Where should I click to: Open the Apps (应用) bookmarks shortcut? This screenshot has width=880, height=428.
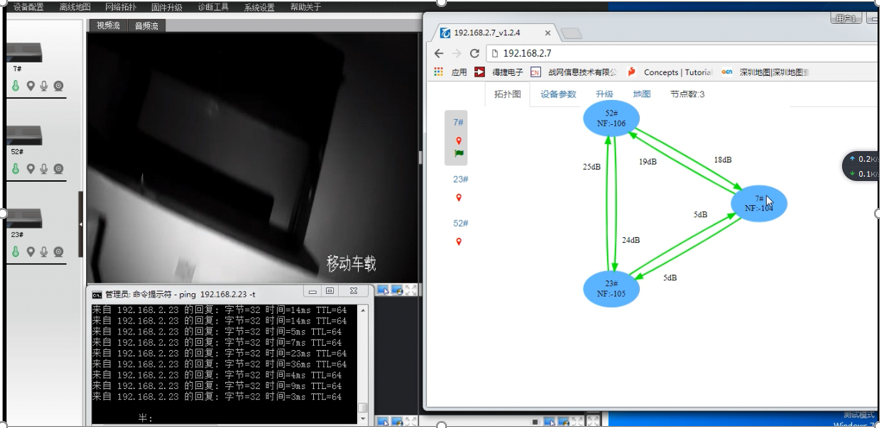tap(451, 72)
